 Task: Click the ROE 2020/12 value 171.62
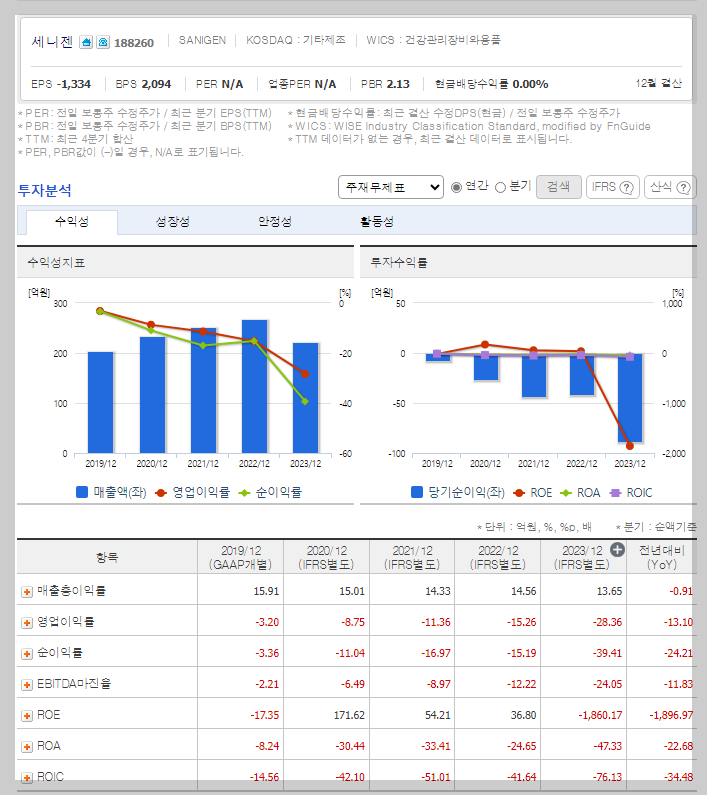(x=349, y=715)
